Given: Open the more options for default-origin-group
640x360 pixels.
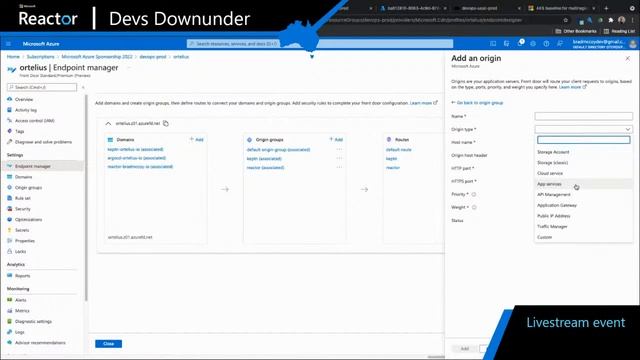Looking at the screenshot, I should (x=339, y=150).
